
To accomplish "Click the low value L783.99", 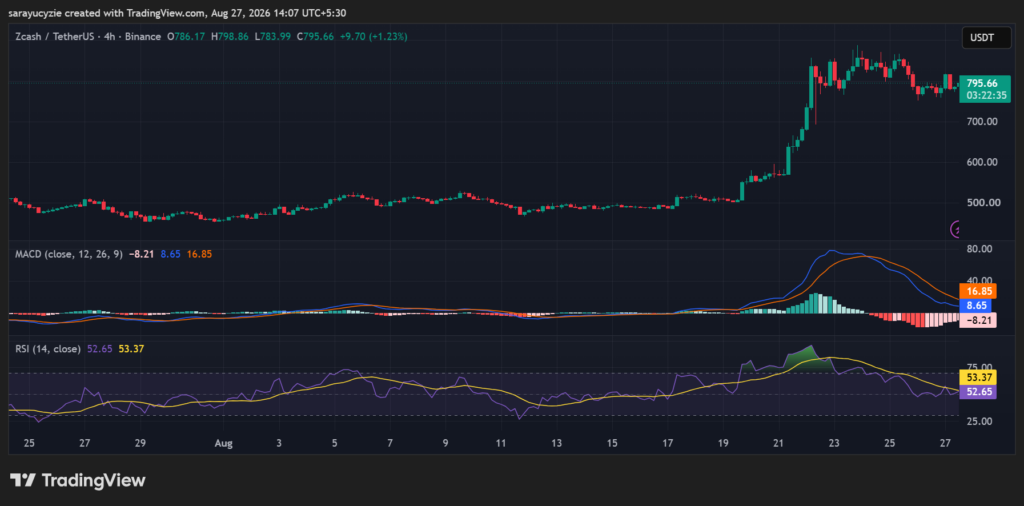I will pyautogui.click(x=272, y=37).
